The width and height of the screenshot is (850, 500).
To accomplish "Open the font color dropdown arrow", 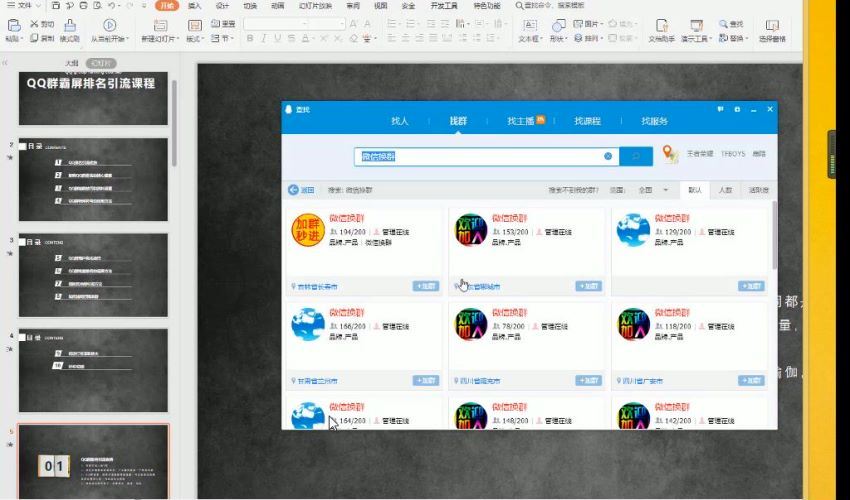I will 313,39.
